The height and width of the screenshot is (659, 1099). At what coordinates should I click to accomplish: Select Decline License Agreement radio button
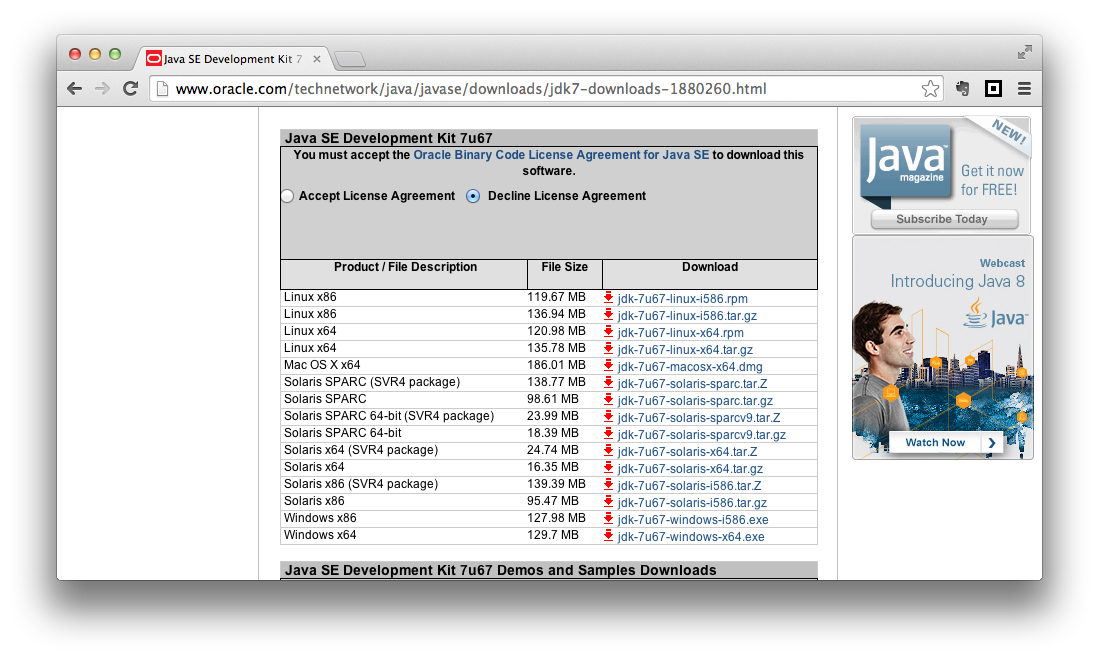click(x=474, y=196)
